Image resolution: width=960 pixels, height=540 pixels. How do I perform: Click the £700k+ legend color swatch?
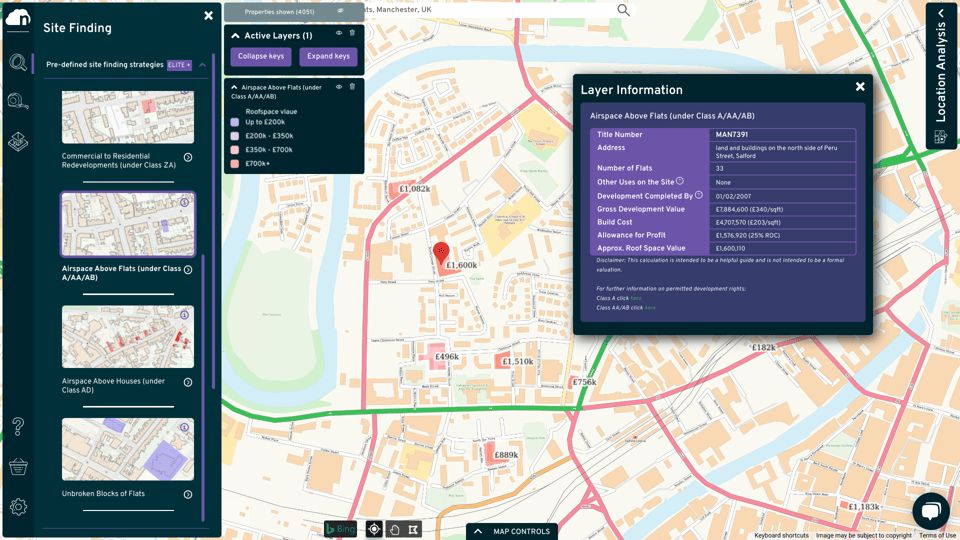click(x=235, y=164)
